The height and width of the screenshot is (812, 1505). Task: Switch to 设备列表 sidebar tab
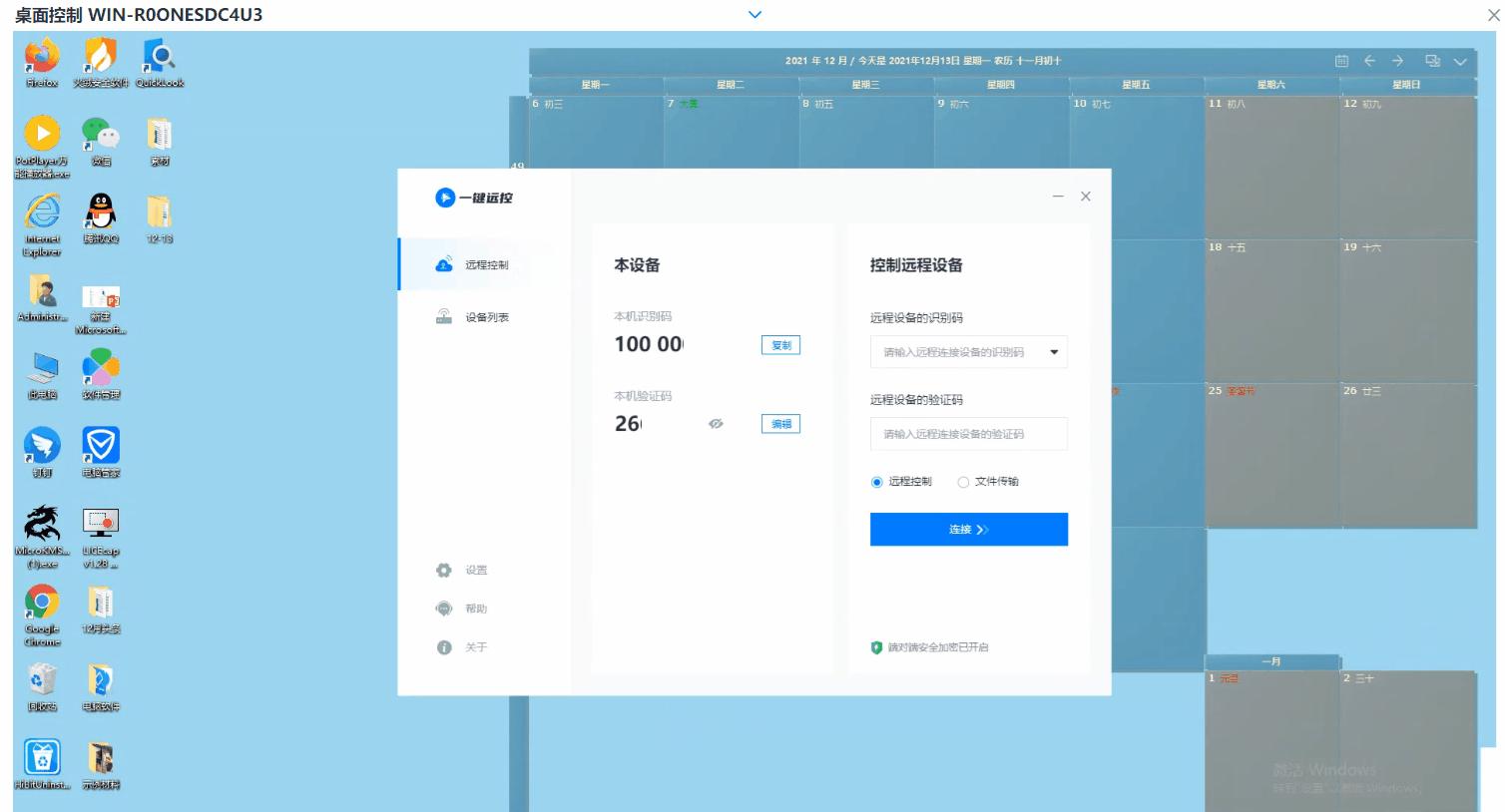(485, 317)
